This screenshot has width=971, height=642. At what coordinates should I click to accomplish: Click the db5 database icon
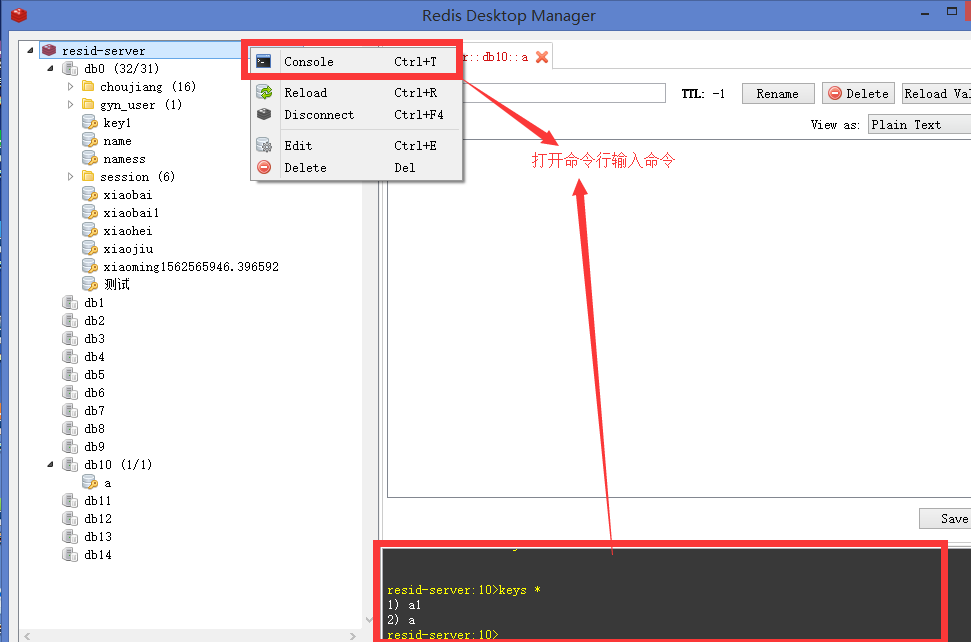(x=70, y=375)
